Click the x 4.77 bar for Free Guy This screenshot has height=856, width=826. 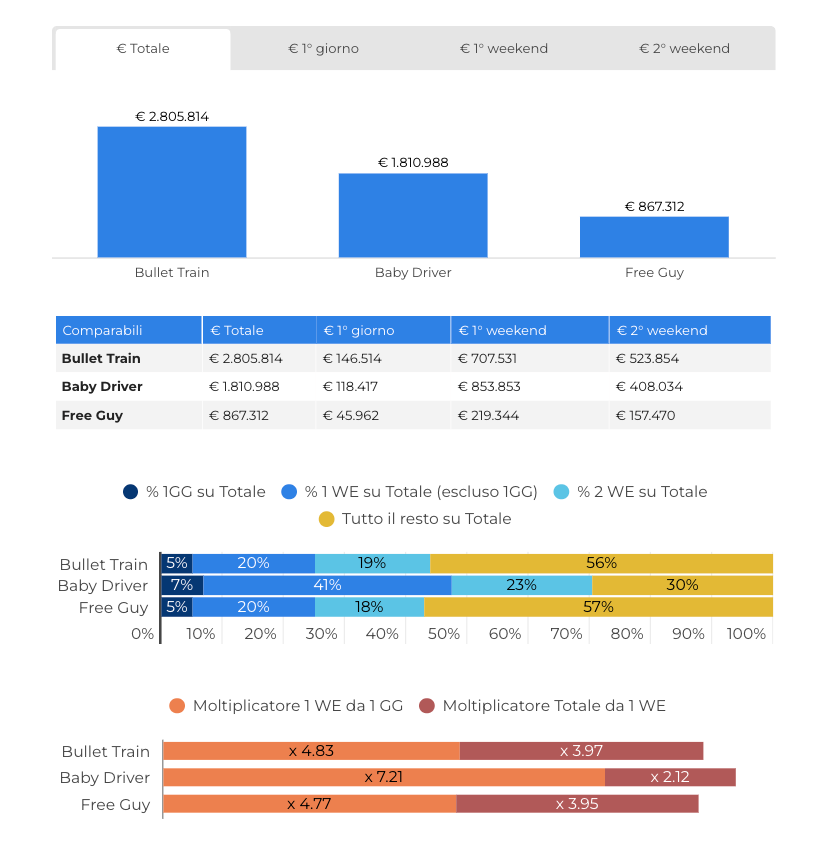tap(310, 804)
